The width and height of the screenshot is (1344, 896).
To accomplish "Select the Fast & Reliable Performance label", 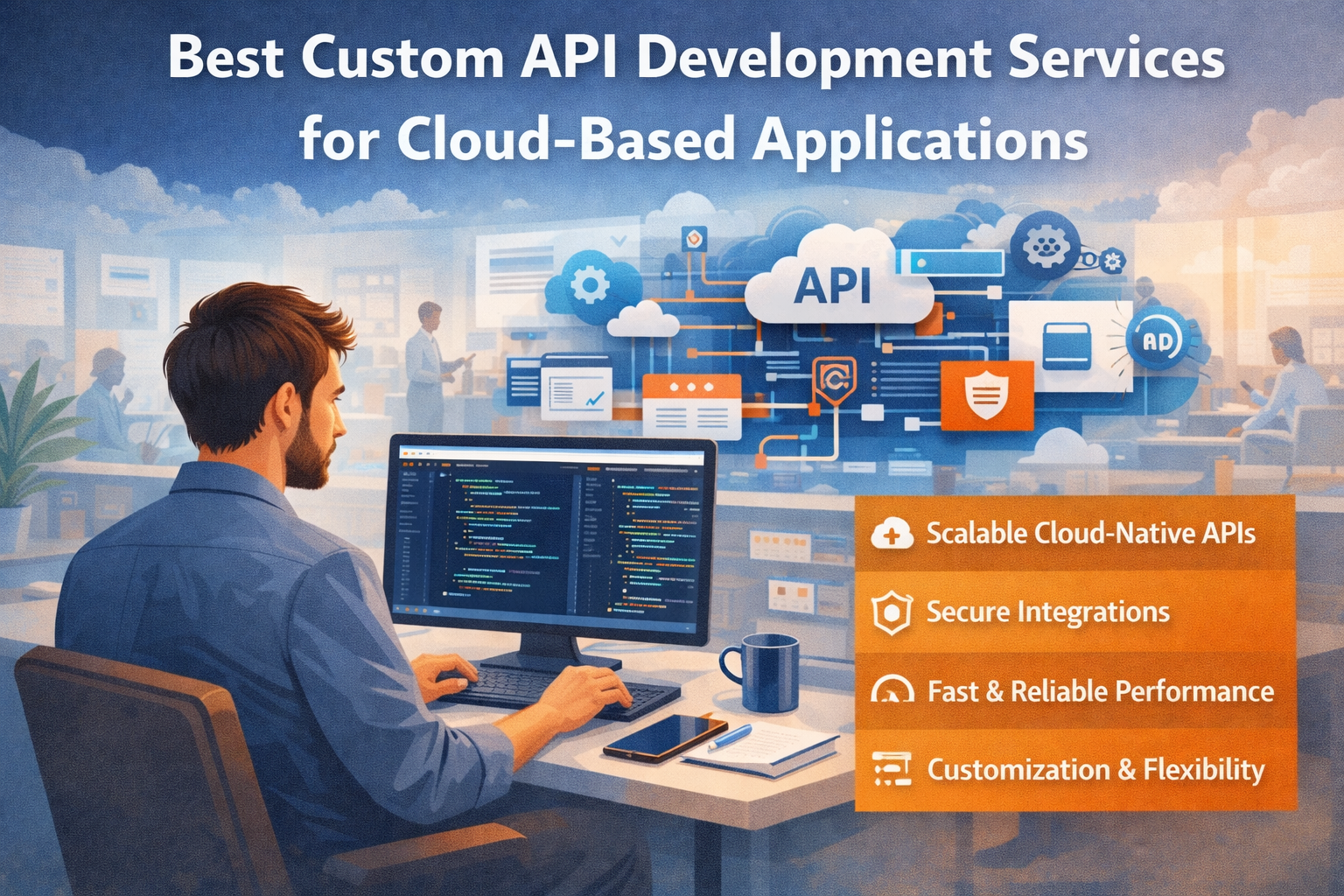I will (1100, 691).
